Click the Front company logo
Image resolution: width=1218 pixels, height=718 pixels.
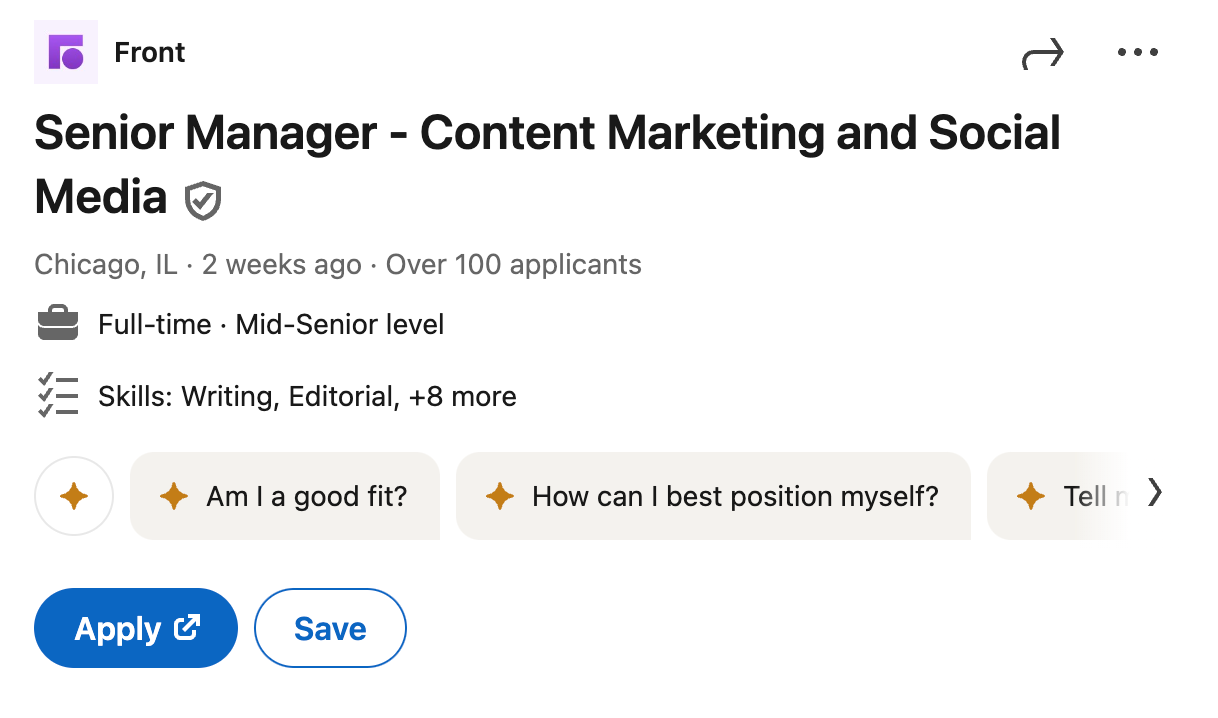[65, 51]
